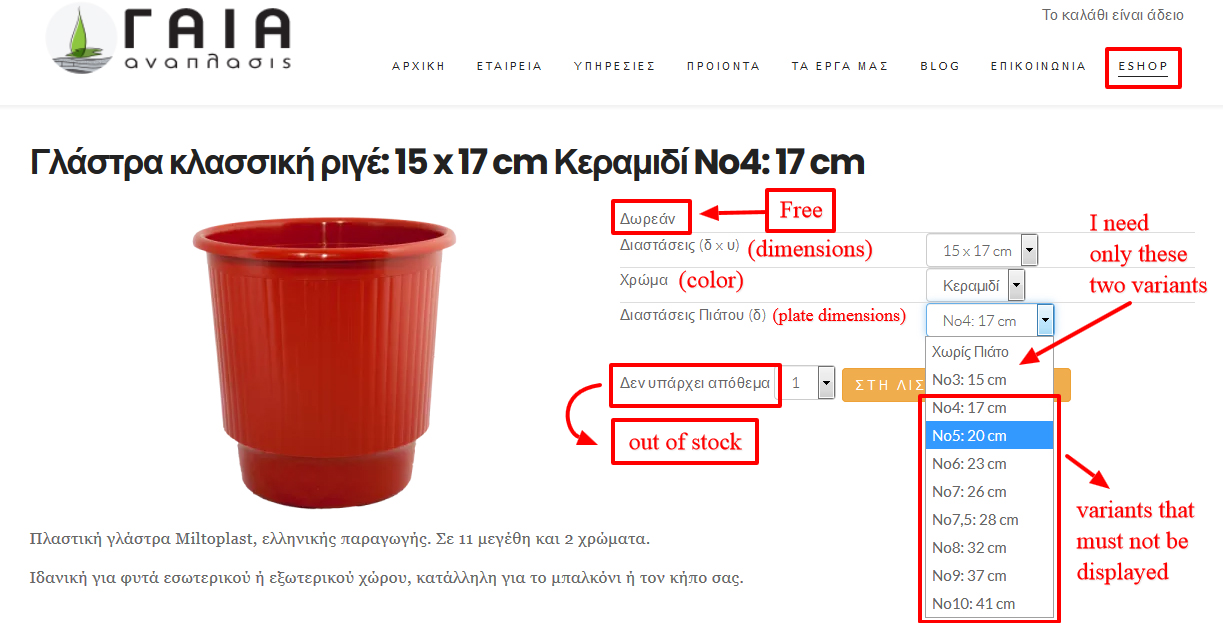Open the BLOG page

point(940,66)
